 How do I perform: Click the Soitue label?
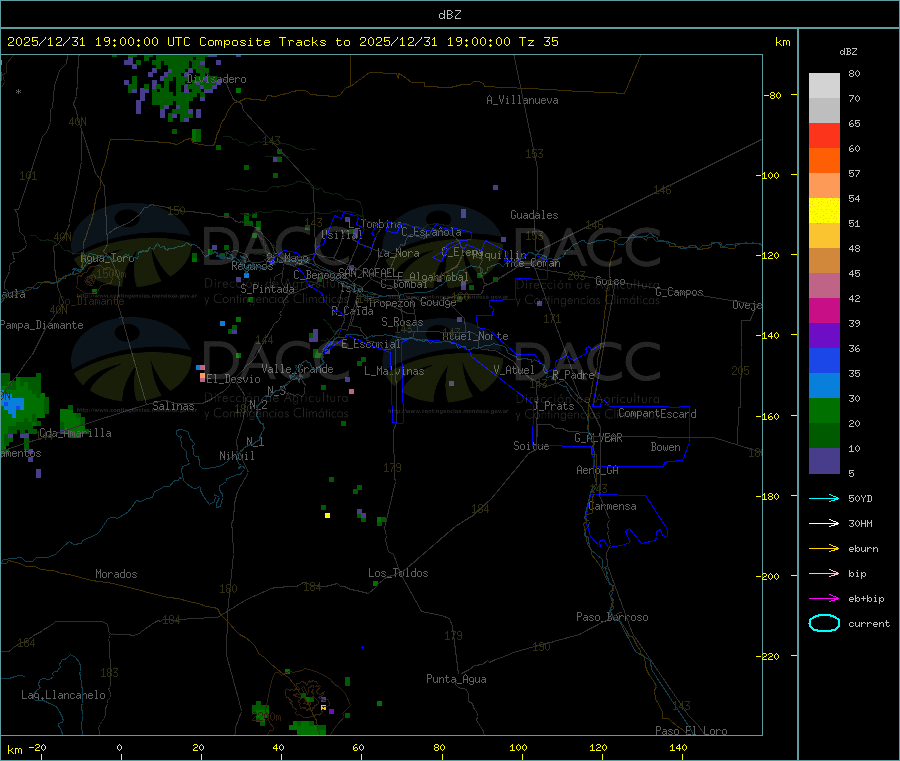[531, 446]
